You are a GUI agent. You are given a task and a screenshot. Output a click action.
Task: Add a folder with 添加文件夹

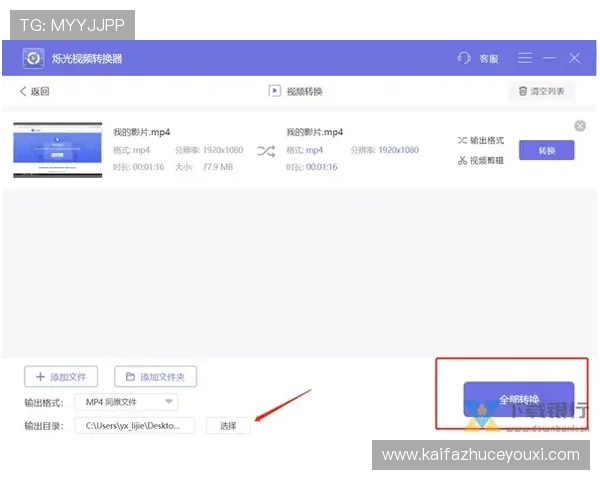(155, 377)
